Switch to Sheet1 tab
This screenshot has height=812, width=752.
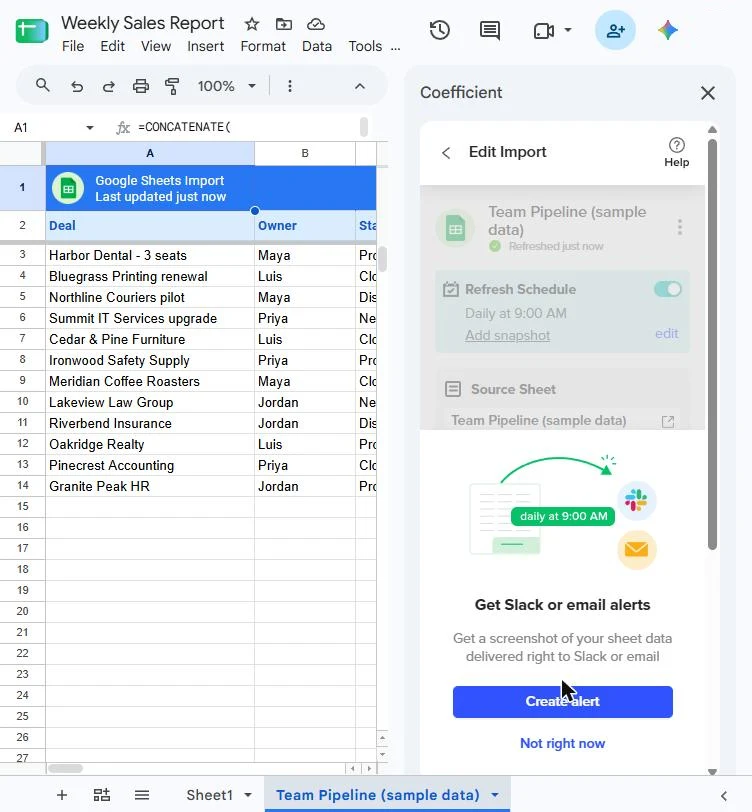(x=210, y=795)
